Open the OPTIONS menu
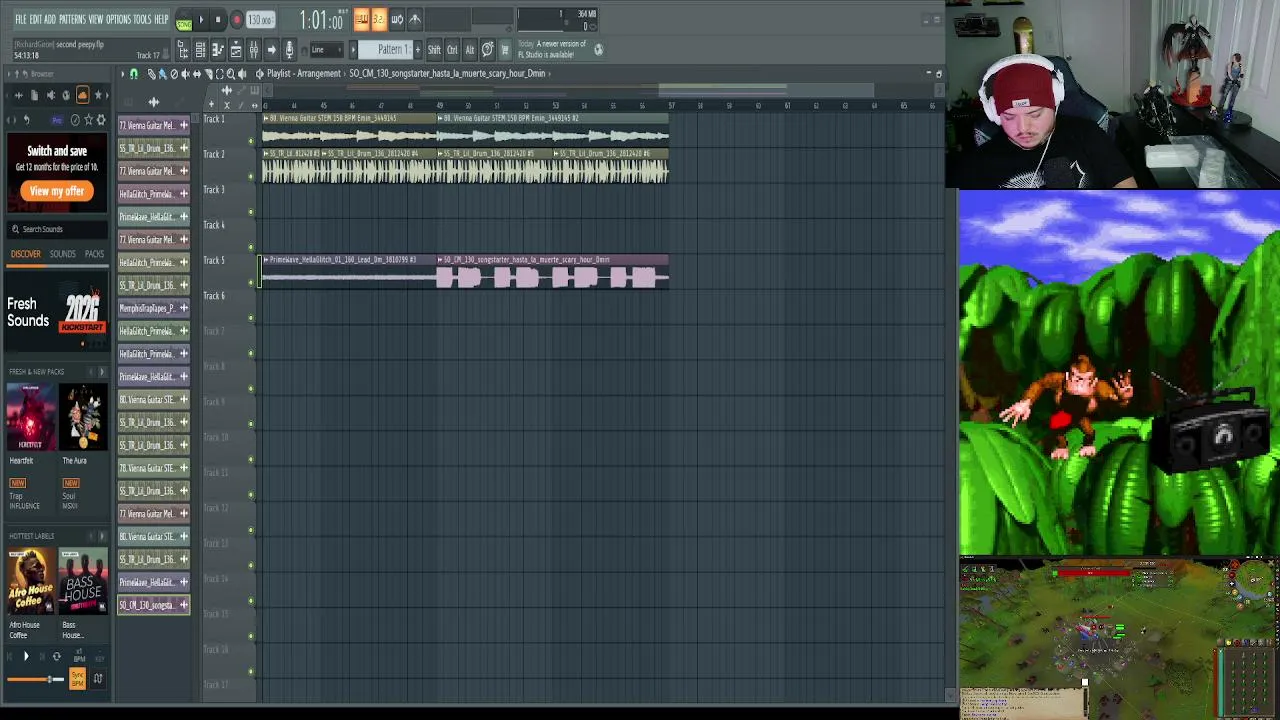The width and height of the screenshot is (1280, 720). 119,19
